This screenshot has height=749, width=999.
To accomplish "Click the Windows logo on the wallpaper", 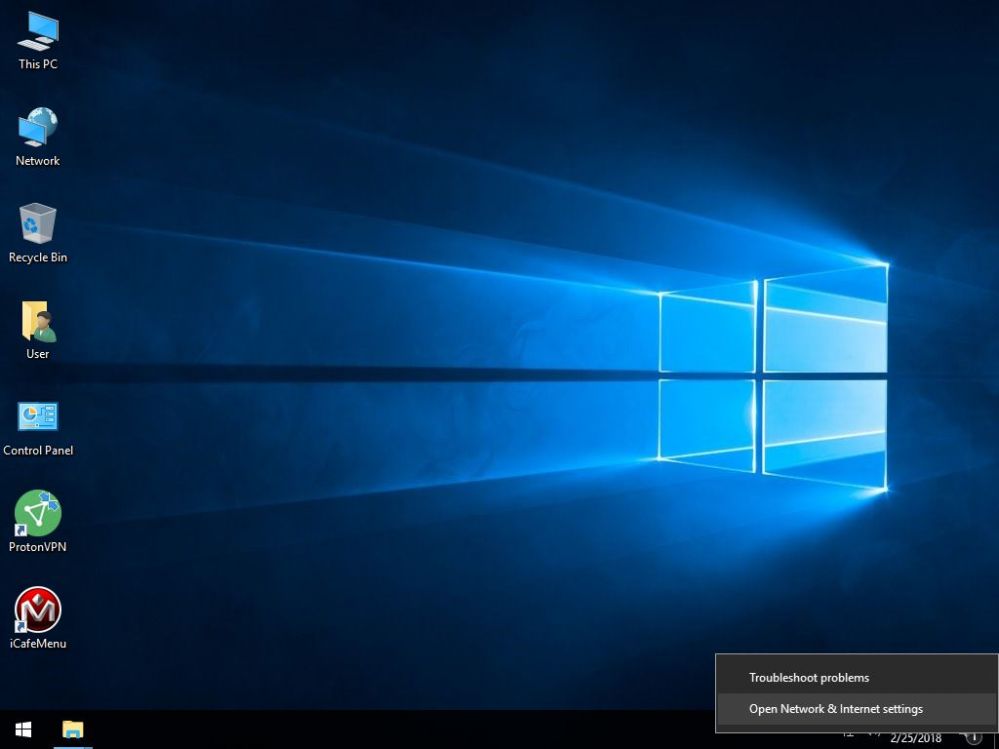I will [x=772, y=378].
